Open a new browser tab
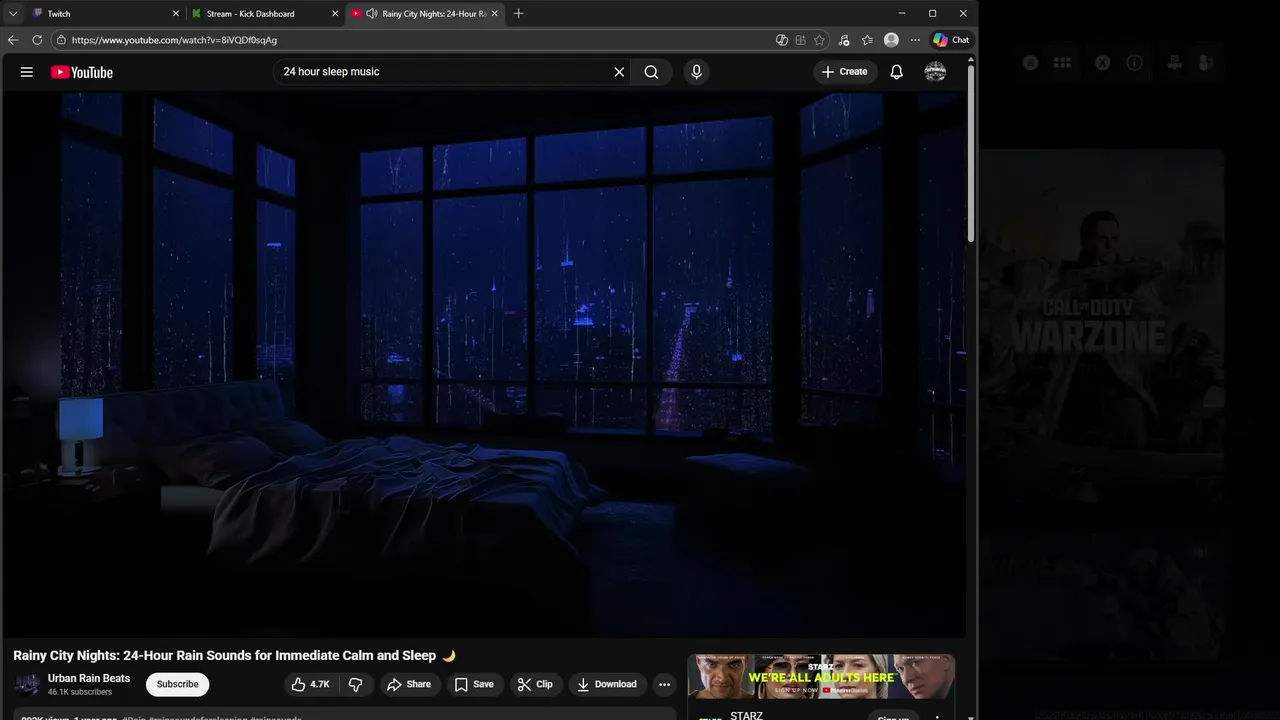Screen dimensions: 1280x720 point(518,14)
